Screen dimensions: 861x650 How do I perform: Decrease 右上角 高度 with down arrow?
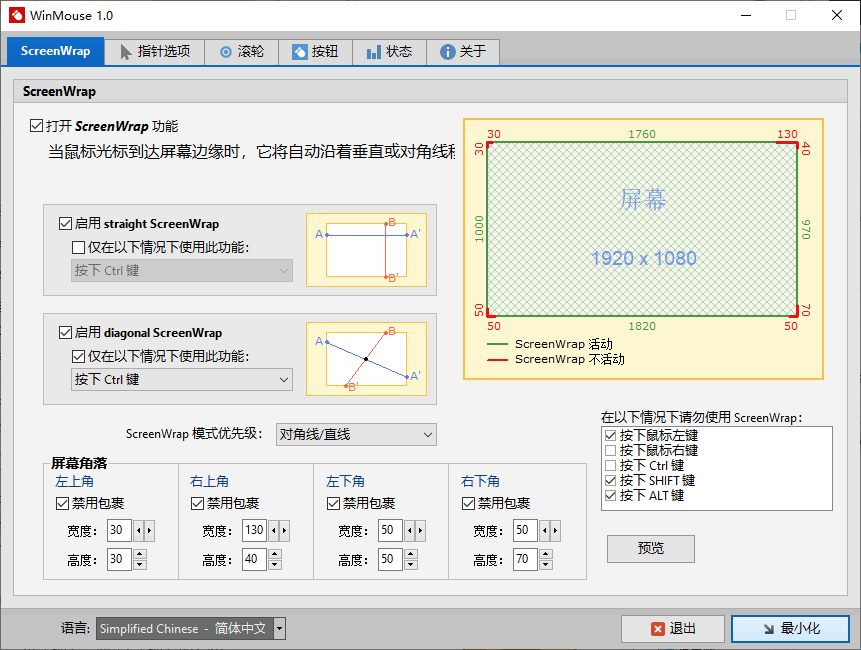coord(275,565)
